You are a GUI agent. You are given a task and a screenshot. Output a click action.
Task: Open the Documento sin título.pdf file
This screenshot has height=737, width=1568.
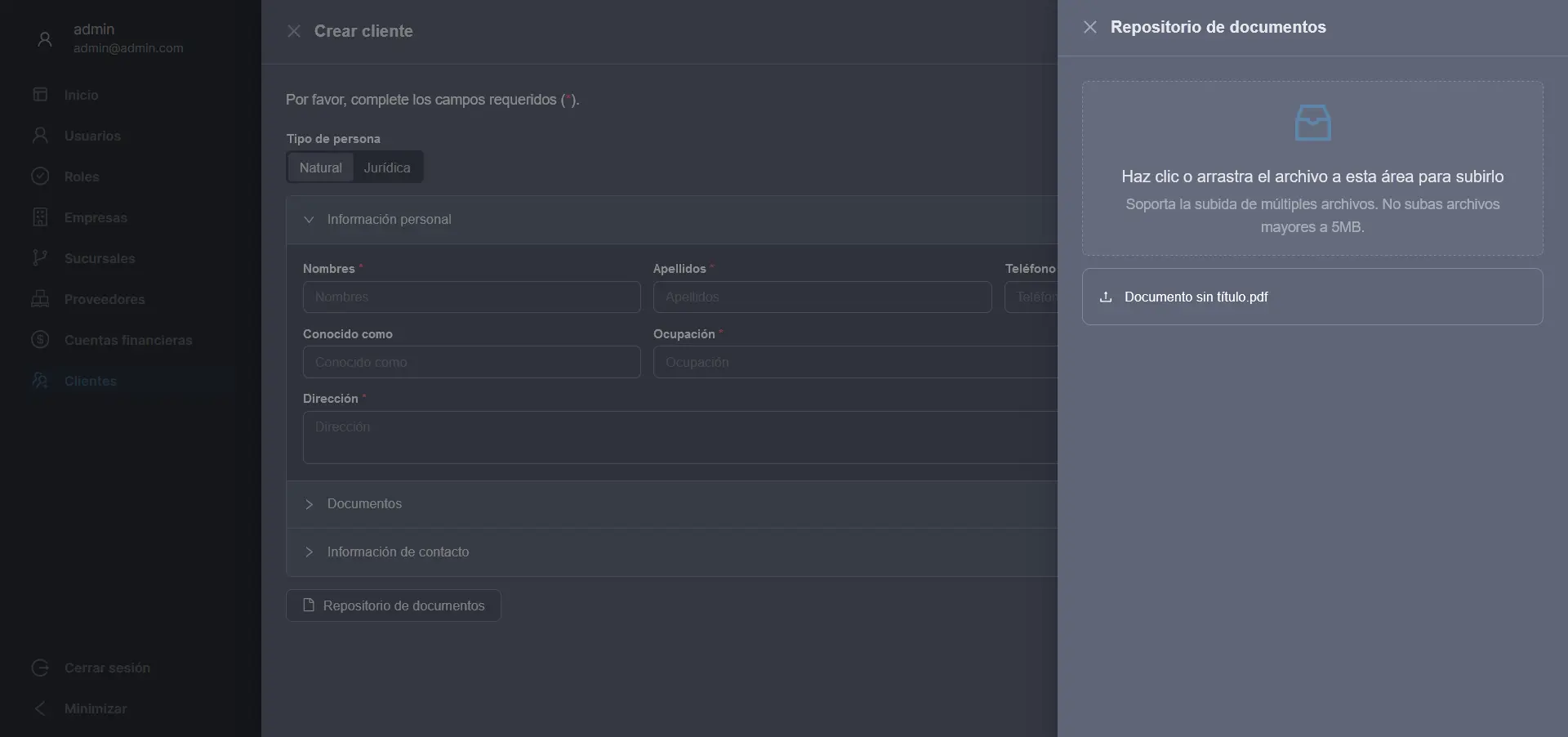1196,297
